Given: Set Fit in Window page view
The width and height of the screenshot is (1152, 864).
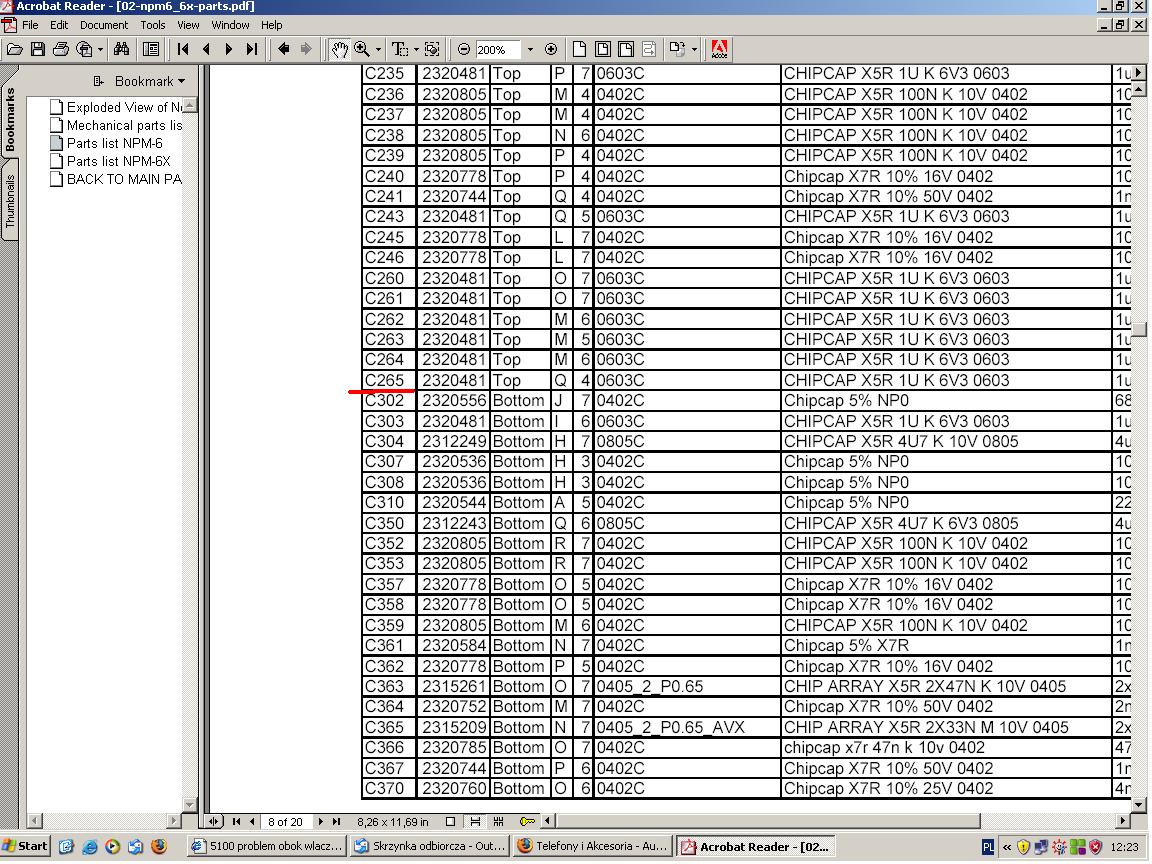Looking at the screenshot, I should [x=602, y=49].
